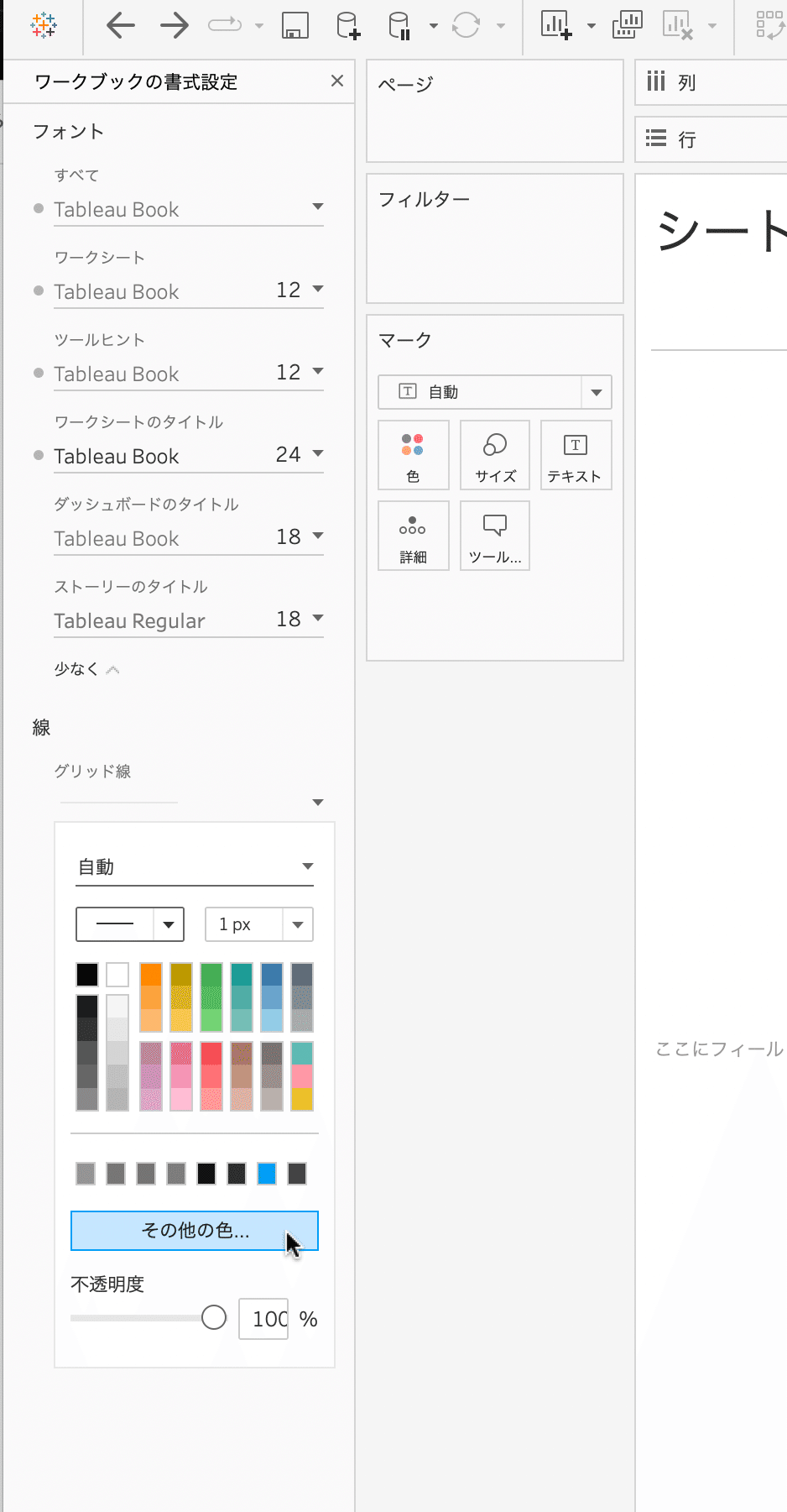Screen dimensions: 787x1512
Task: Open the Text mark card (テキスト)
Action: click(576, 455)
